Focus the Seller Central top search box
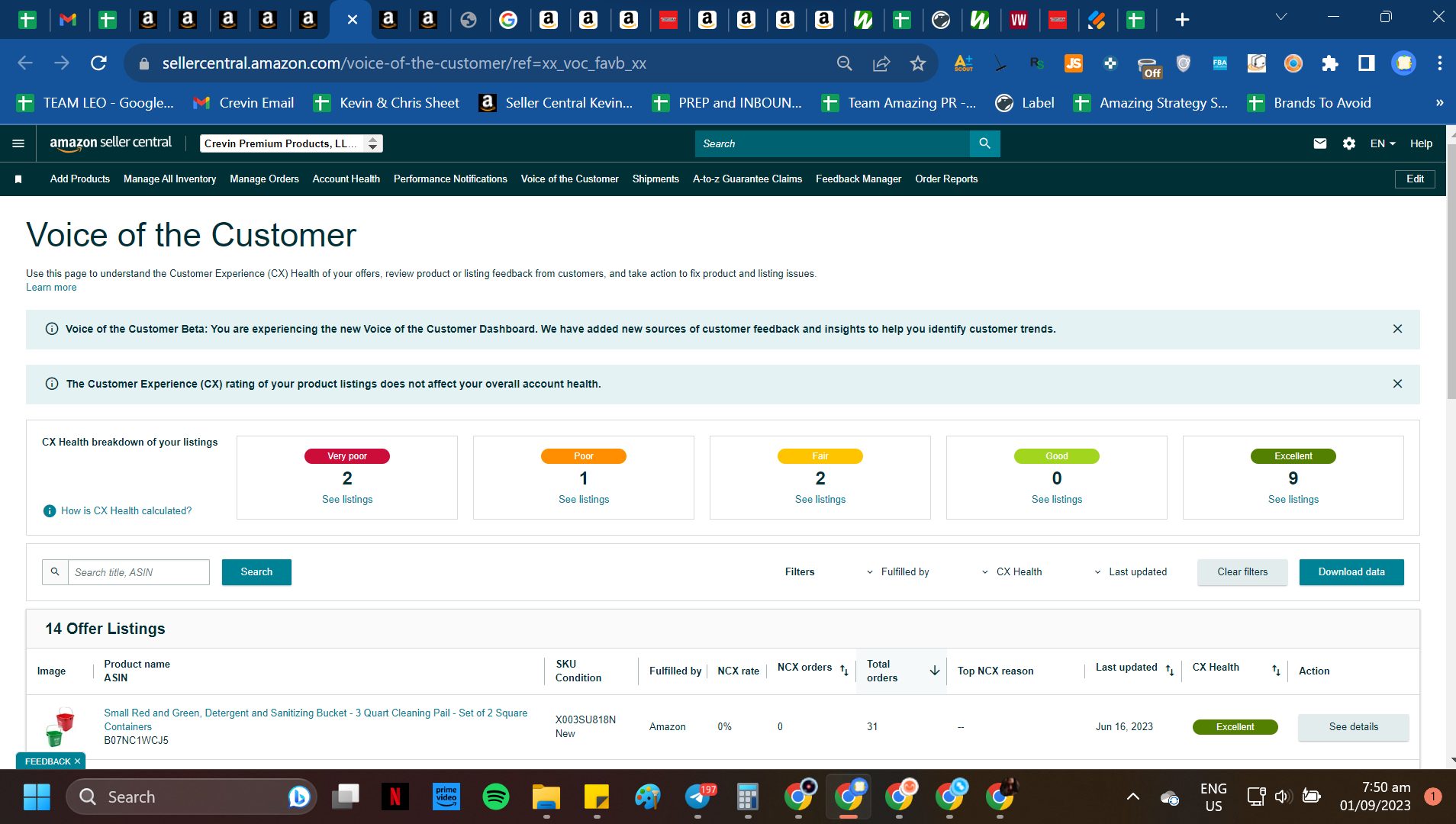 [x=832, y=143]
